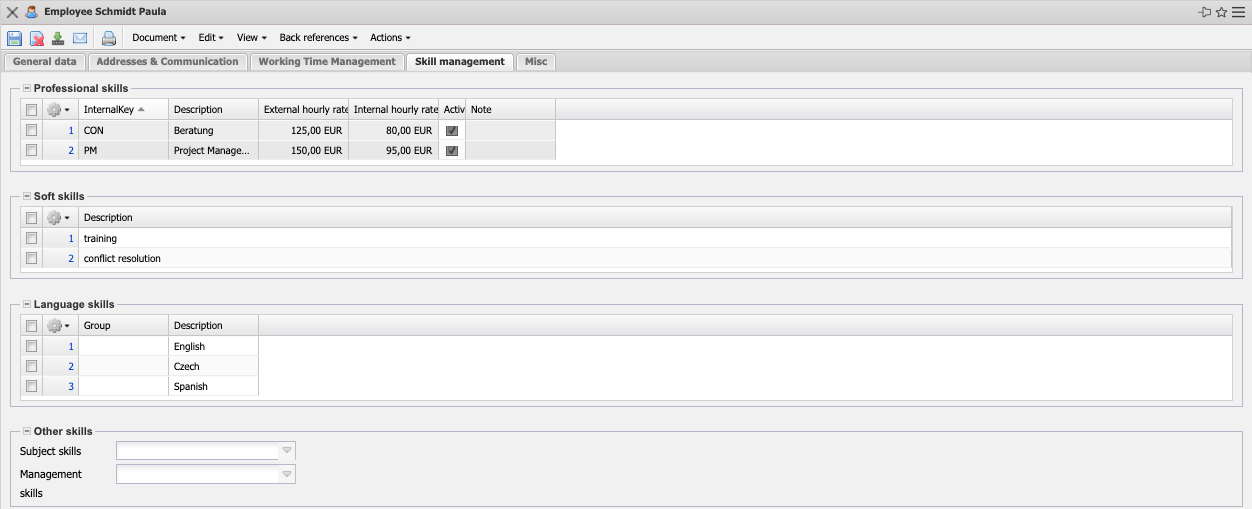Open the View menu
This screenshot has width=1252, height=509.
[x=251, y=38]
